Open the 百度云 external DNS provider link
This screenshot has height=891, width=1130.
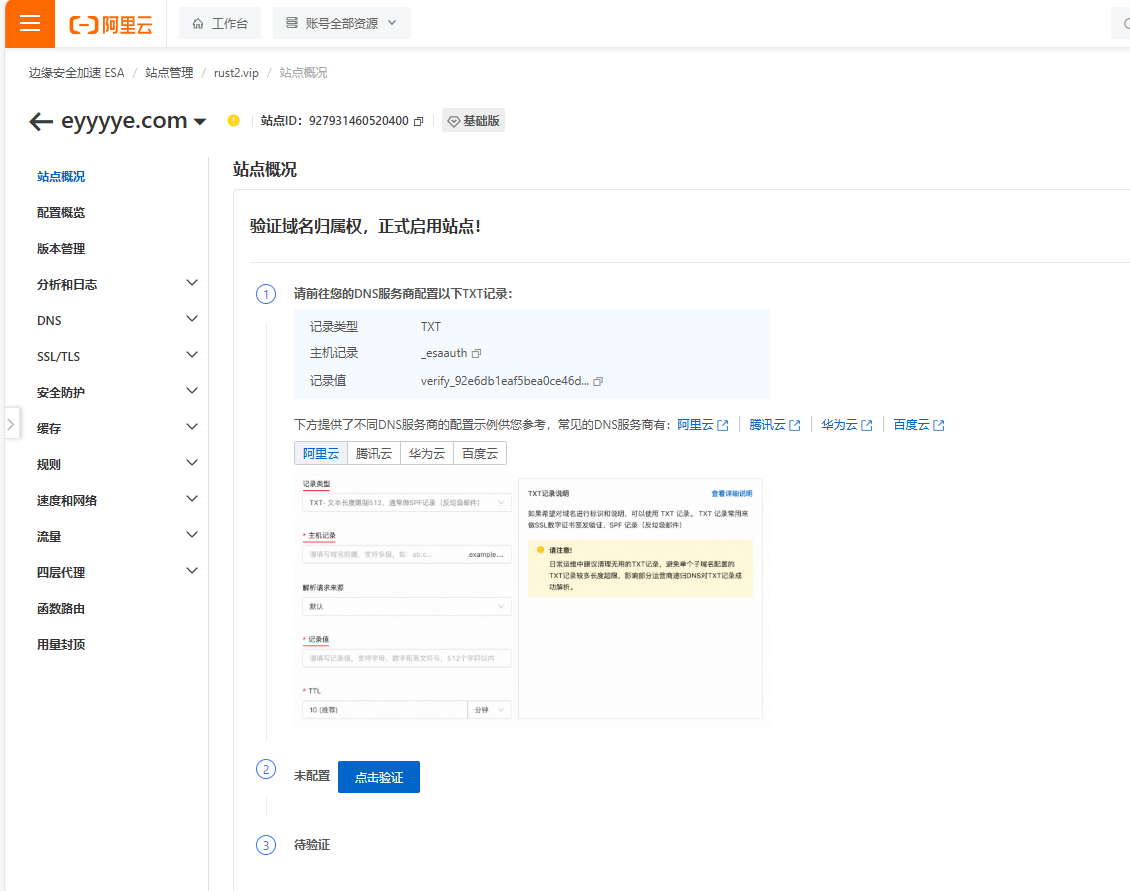click(919, 425)
